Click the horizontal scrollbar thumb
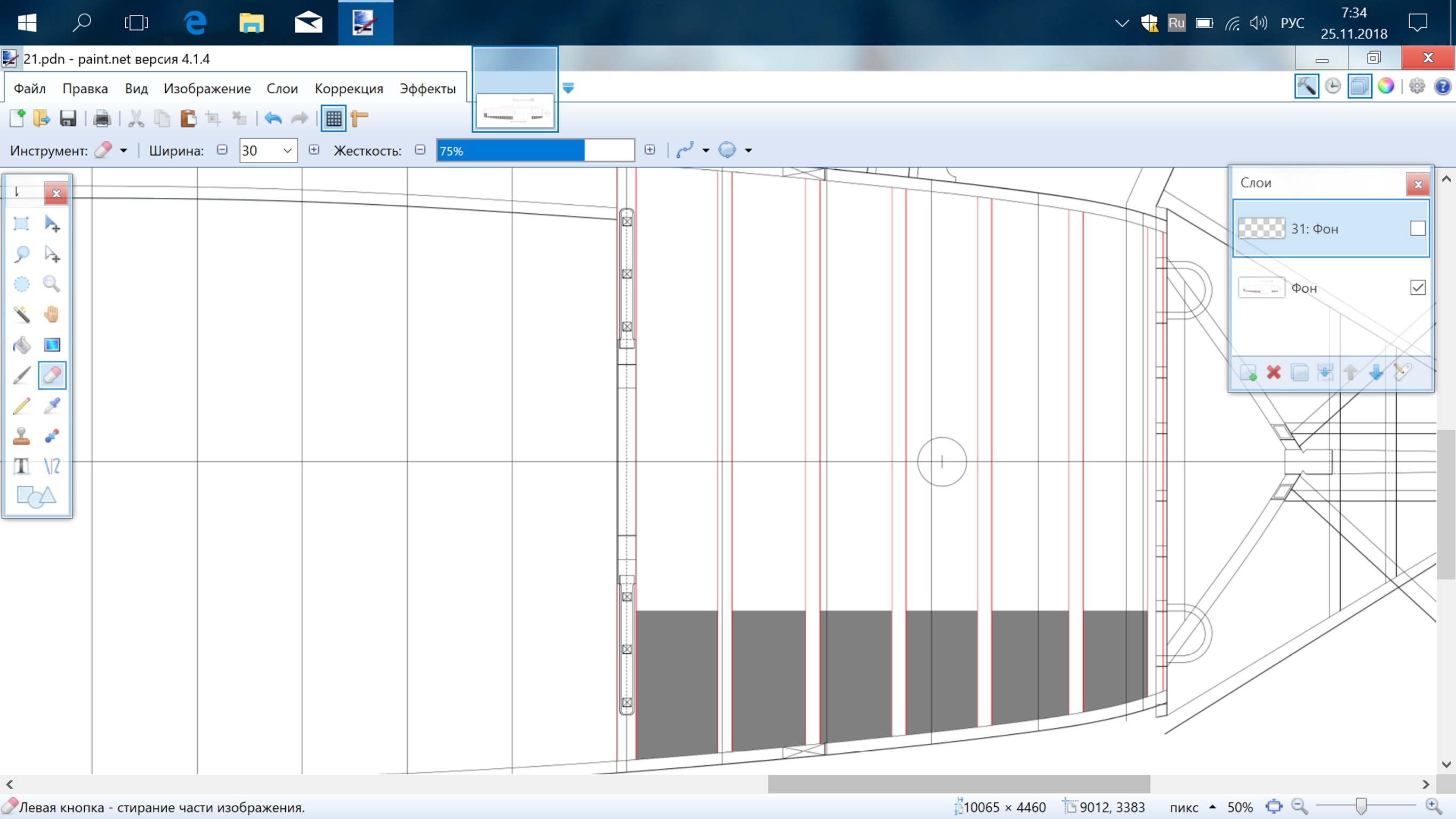 click(x=959, y=784)
